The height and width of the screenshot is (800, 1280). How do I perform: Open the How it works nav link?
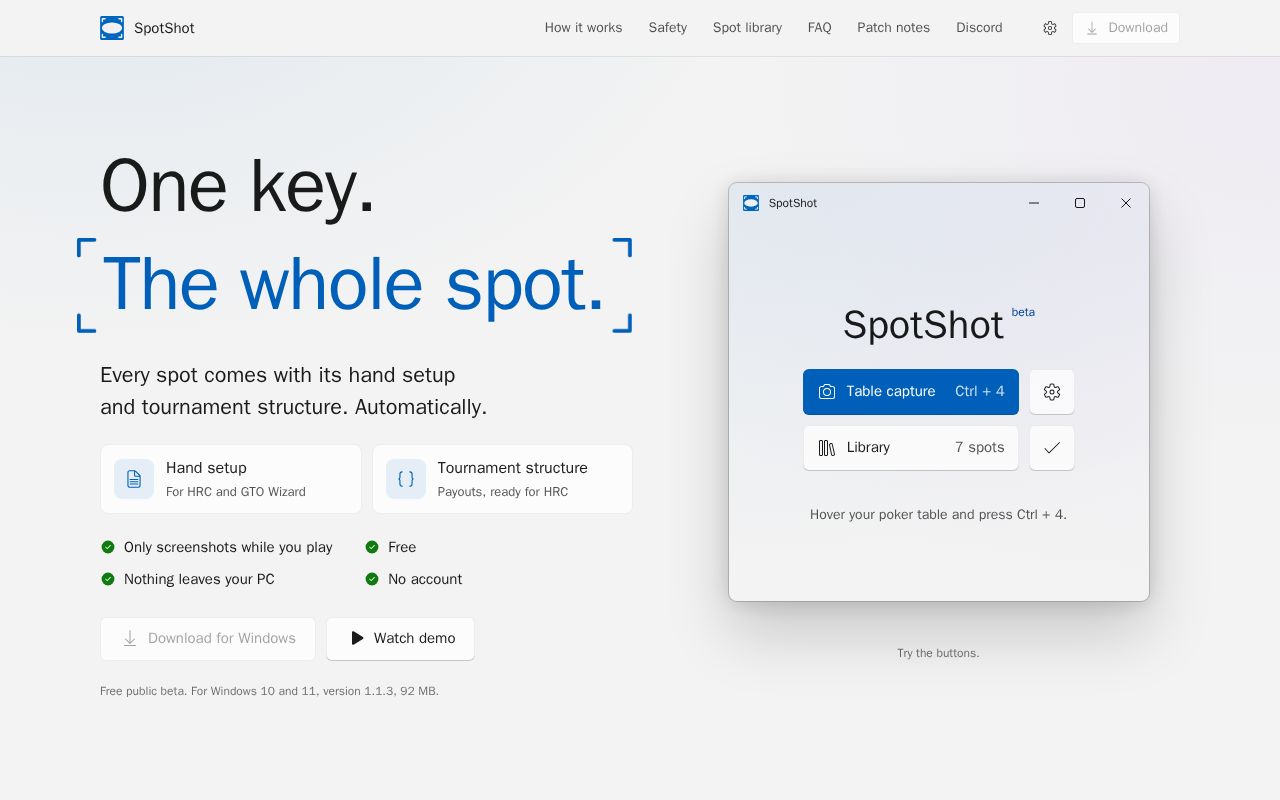point(583,28)
